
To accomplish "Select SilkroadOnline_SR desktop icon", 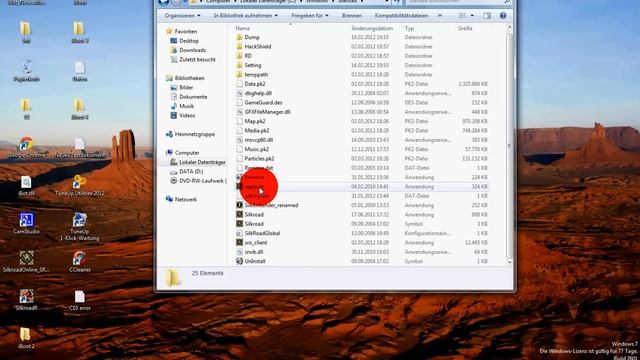I will tap(26, 261).
